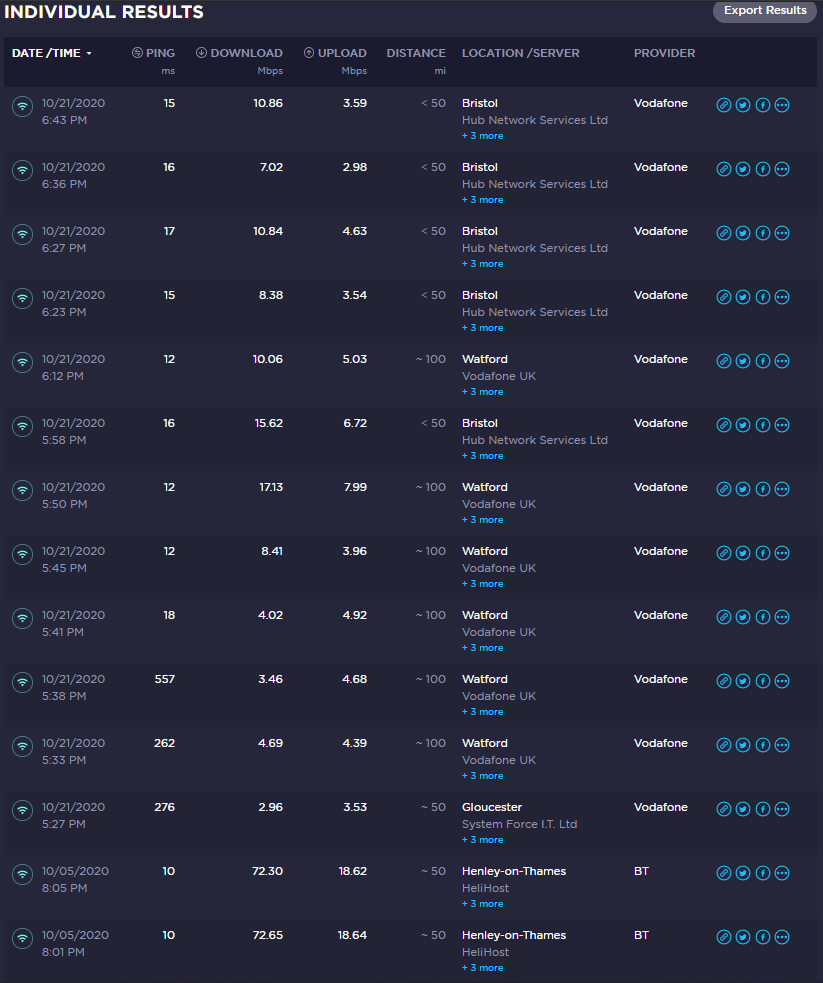Share the 5:45 PM result on Facebook
This screenshot has width=823, height=983.
point(763,553)
